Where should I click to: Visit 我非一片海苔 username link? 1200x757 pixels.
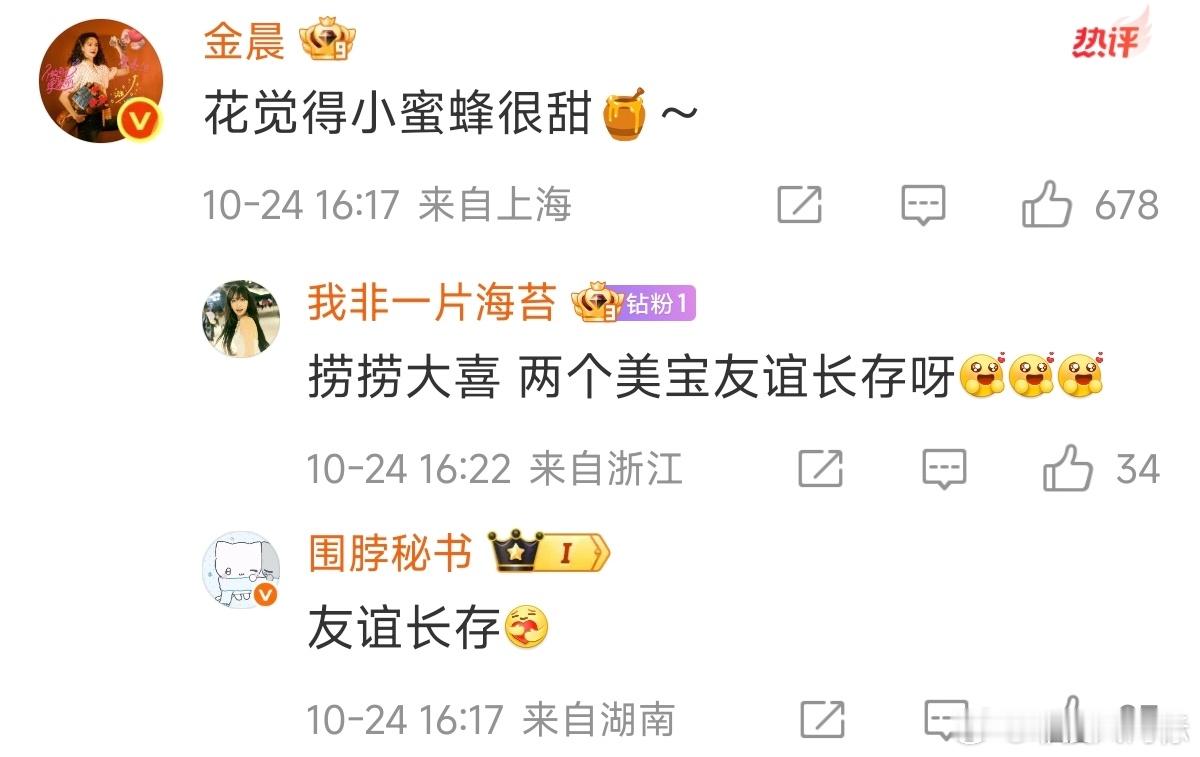click(x=431, y=302)
